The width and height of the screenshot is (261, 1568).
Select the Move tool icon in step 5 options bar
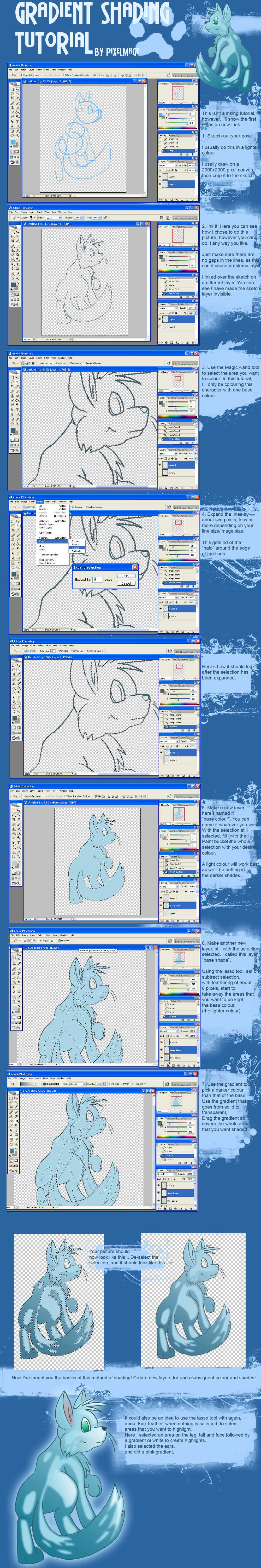[15, 796]
